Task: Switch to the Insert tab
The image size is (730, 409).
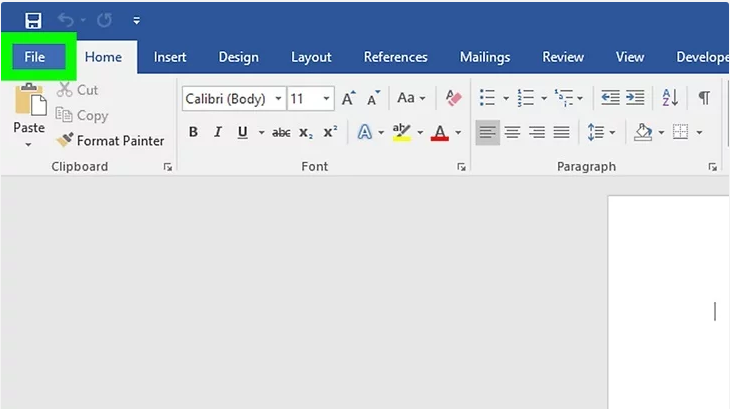Action: point(170,57)
